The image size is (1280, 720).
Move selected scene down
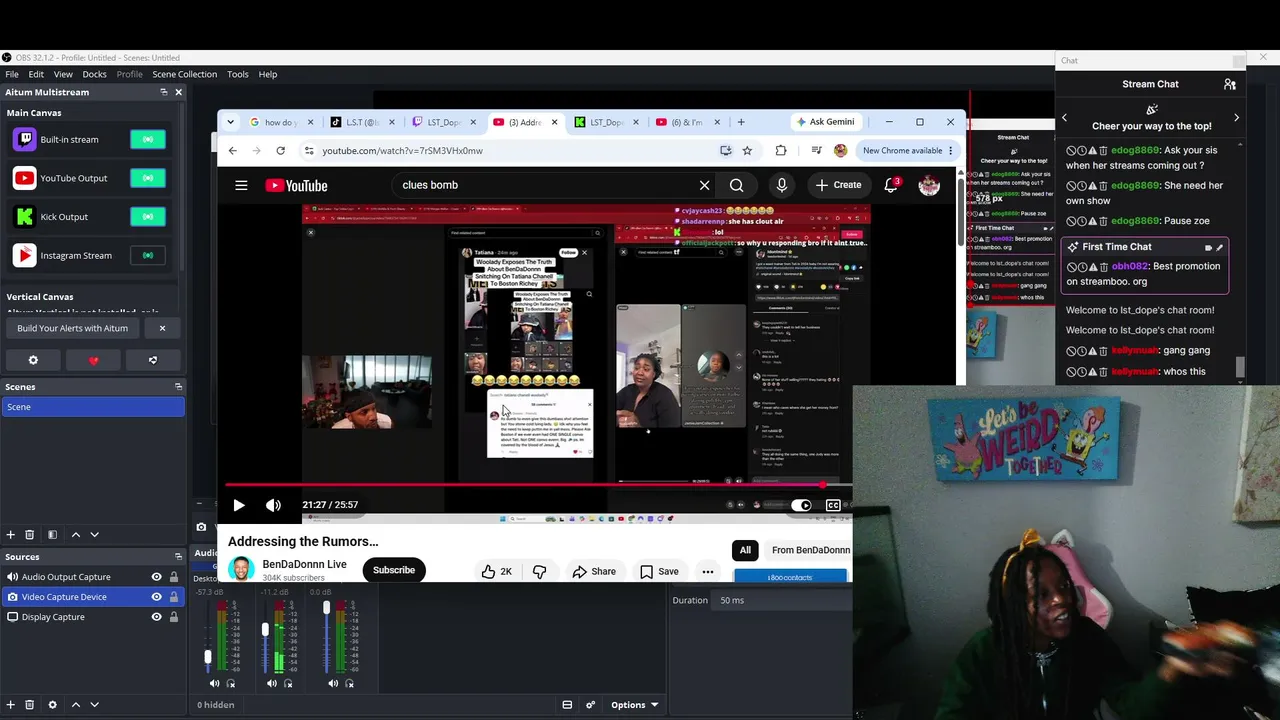point(95,535)
